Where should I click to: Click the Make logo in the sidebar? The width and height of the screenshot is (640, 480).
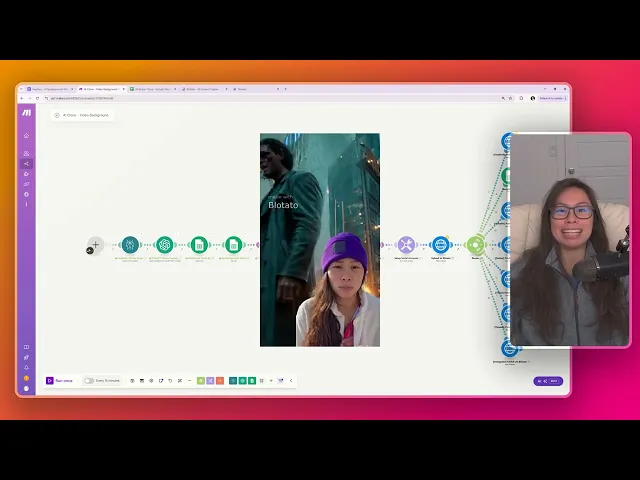pos(27,113)
